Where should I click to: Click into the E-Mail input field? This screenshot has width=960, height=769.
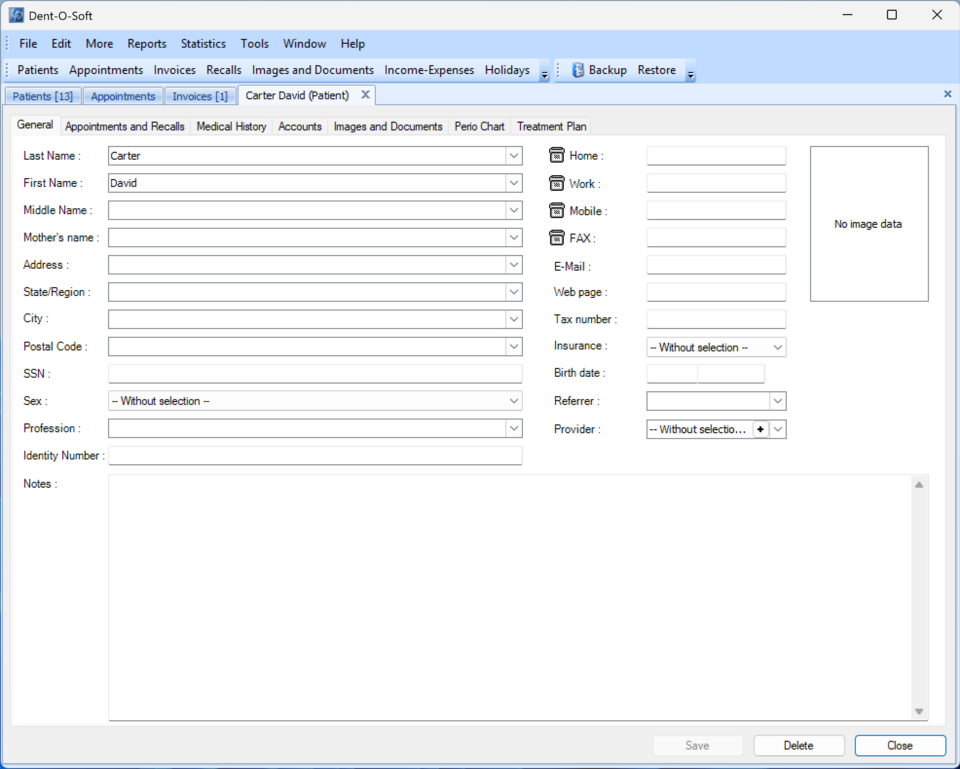[x=716, y=266]
